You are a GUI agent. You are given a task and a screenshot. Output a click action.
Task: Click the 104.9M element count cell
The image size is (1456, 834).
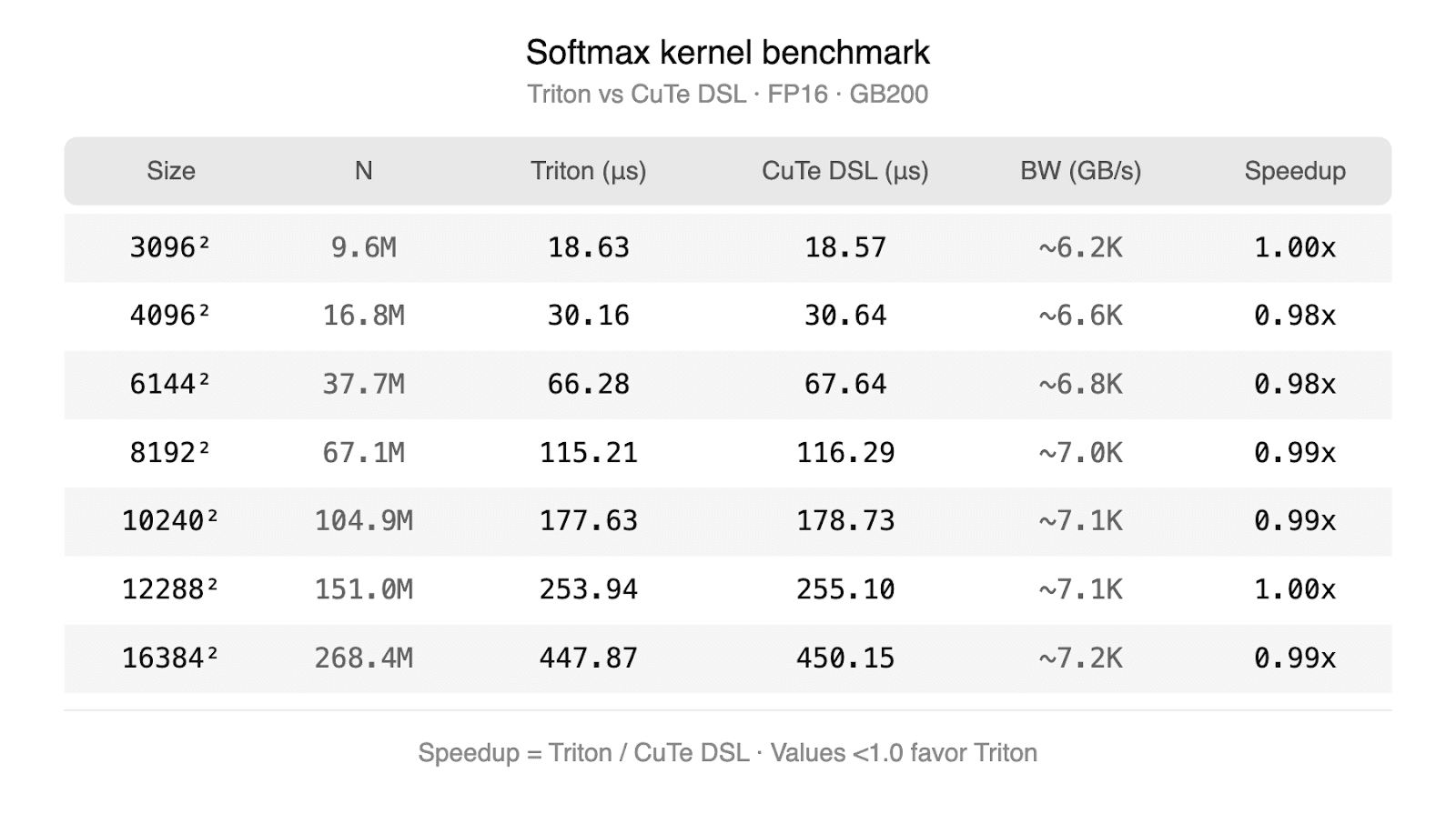point(363,520)
